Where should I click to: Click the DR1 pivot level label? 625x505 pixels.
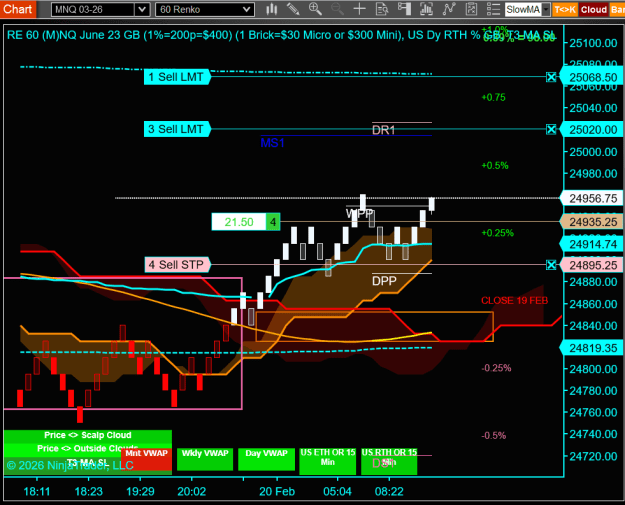pos(383,130)
